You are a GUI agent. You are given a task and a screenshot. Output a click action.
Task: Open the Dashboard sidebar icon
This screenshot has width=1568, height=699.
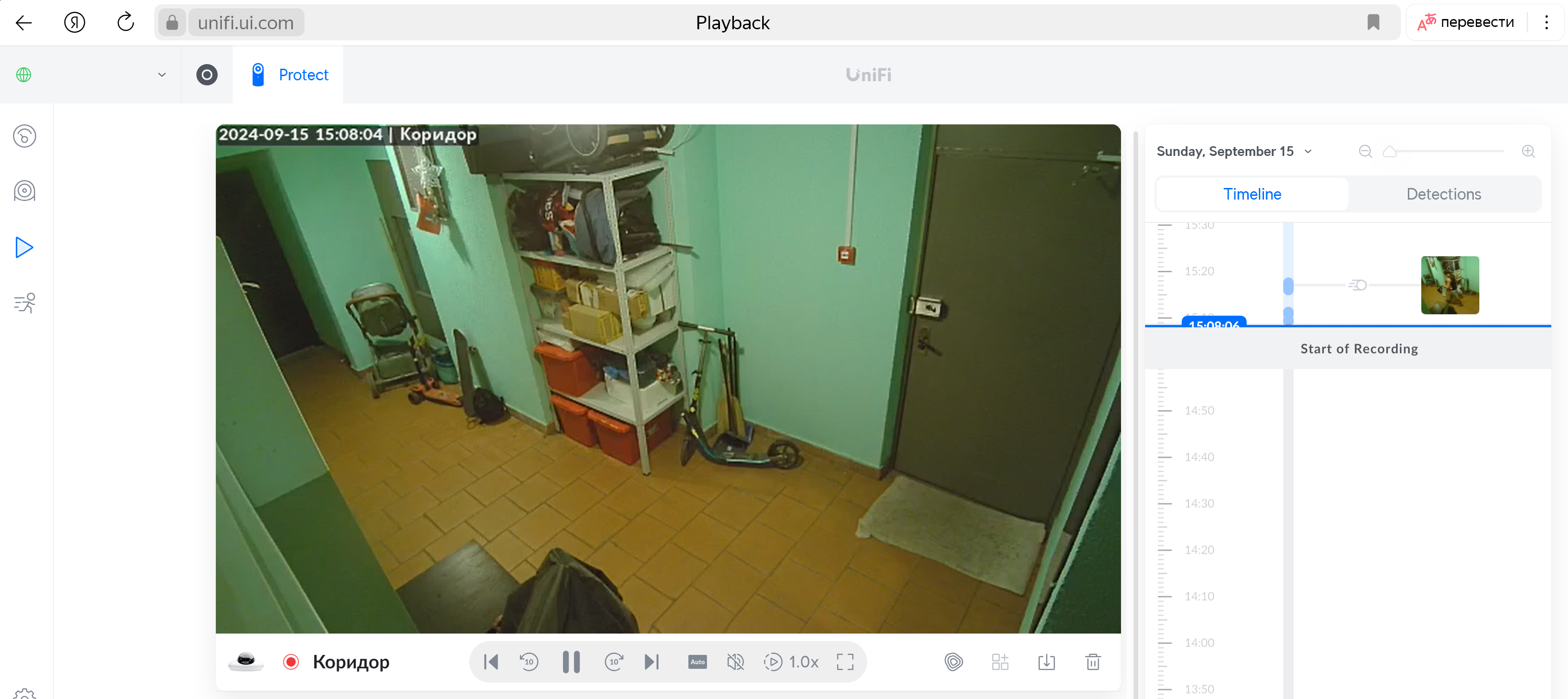pyautogui.click(x=24, y=136)
